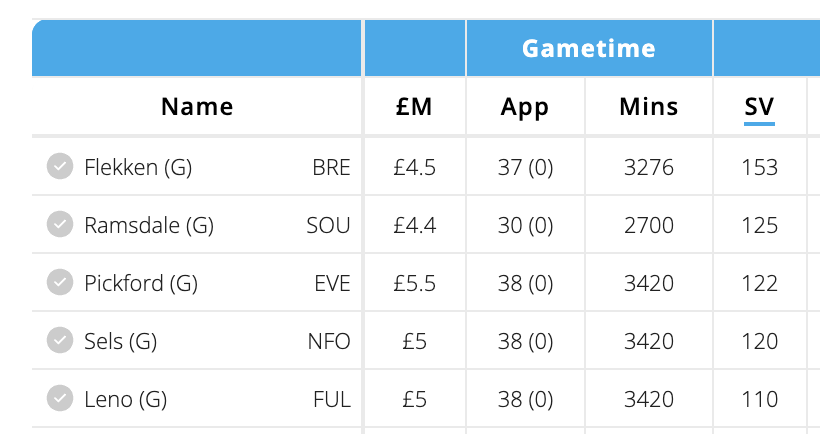Select the Gametime column group header
This screenshot has height=434, width=820.
[589, 48]
